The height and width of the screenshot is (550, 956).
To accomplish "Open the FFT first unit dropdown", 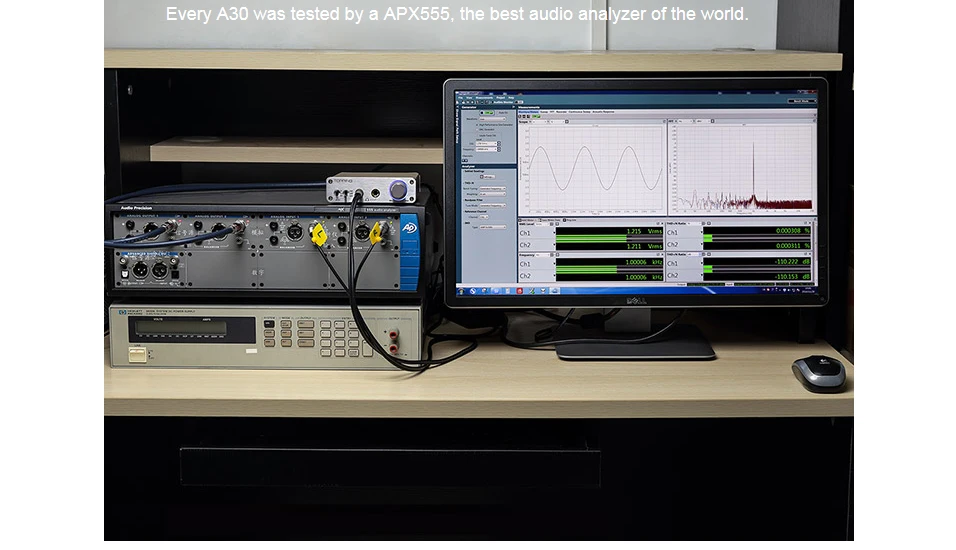I will click(685, 121).
